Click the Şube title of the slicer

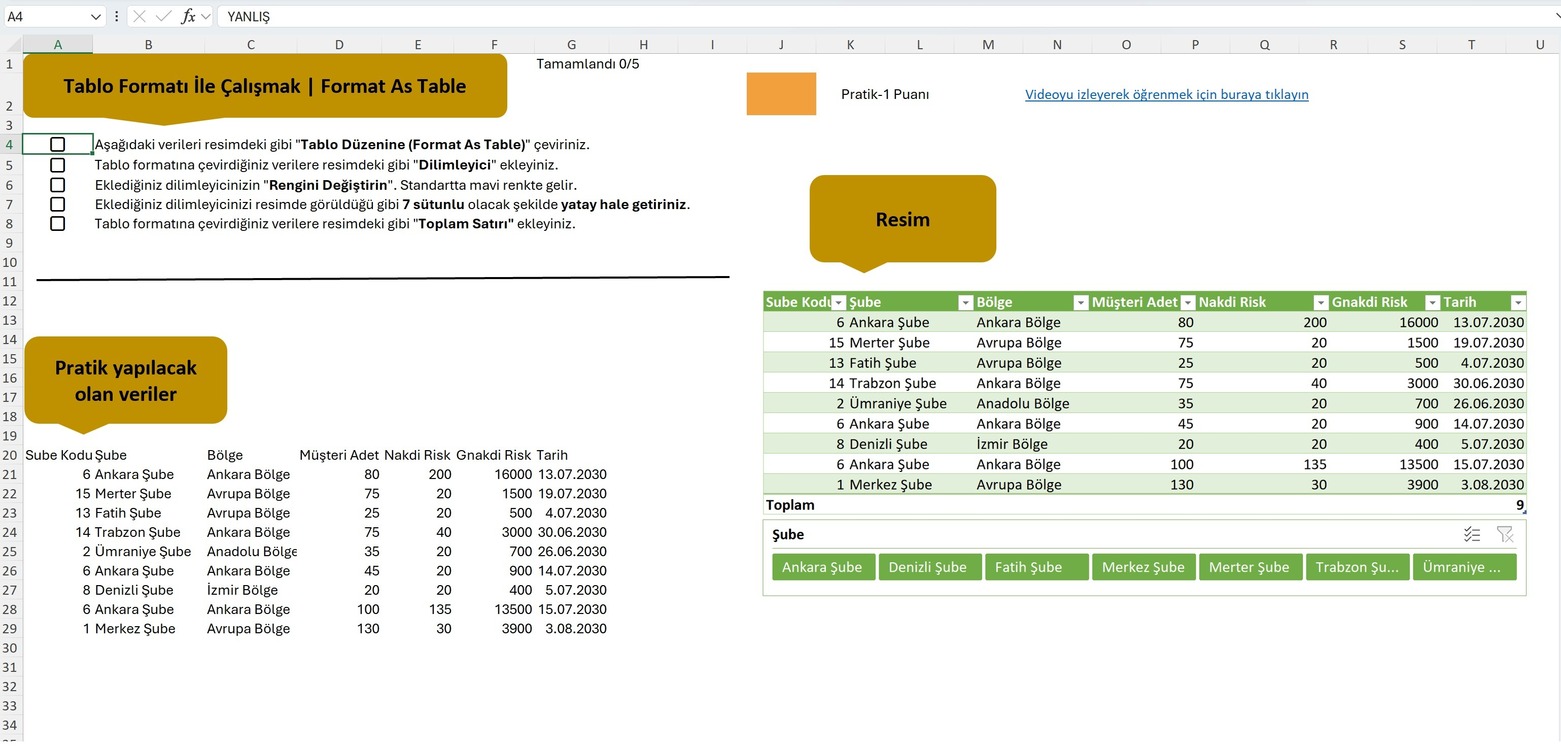tap(788, 535)
